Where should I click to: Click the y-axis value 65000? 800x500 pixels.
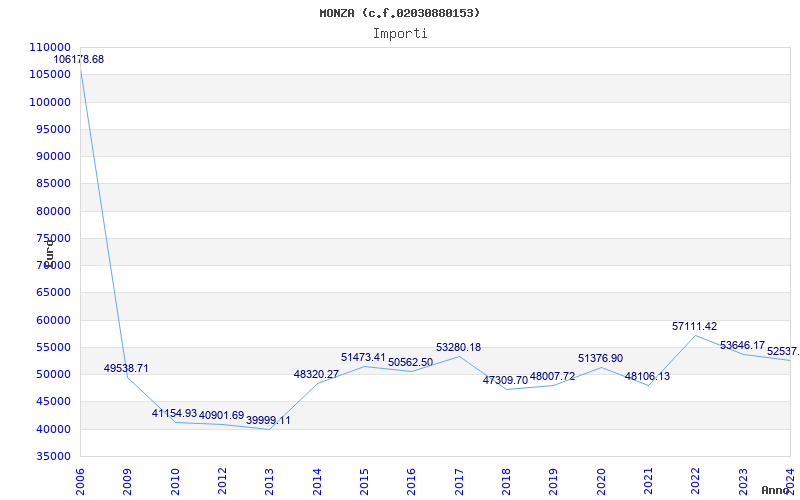pyautogui.click(x=53, y=293)
